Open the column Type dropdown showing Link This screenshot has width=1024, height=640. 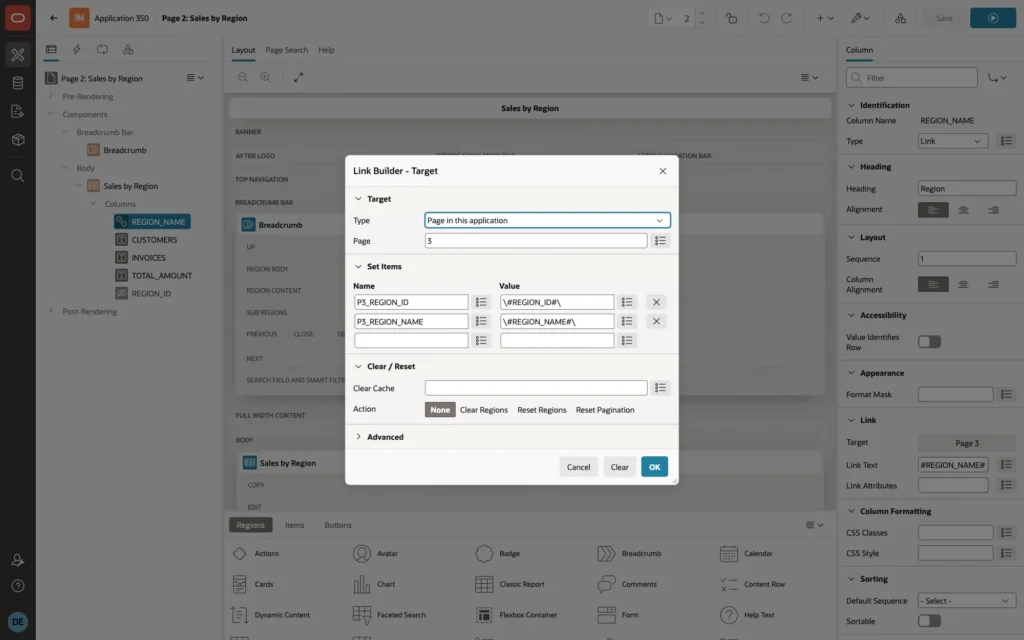coord(953,141)
